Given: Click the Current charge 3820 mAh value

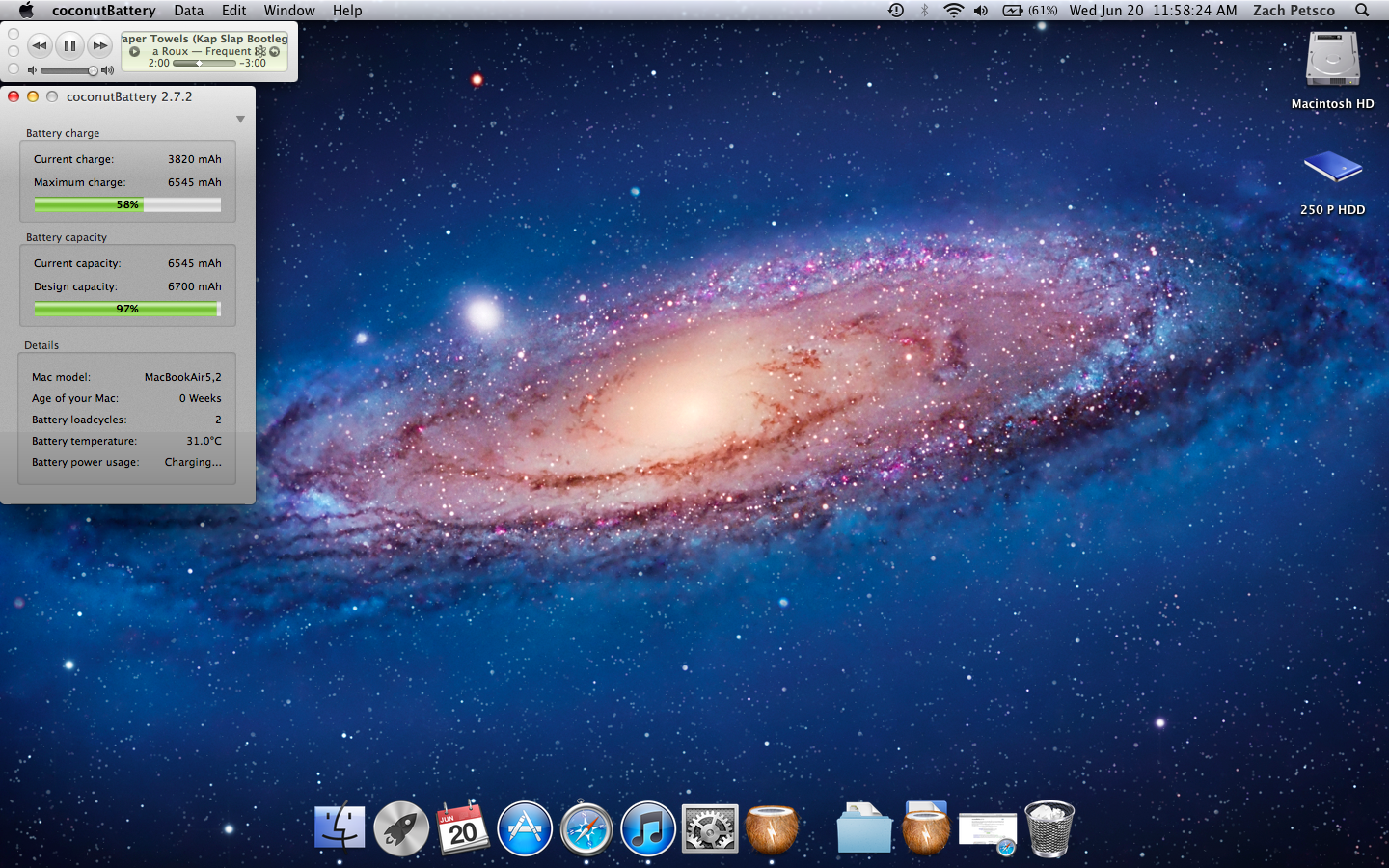Looking at the screenshot, I should tap(195, 159).
